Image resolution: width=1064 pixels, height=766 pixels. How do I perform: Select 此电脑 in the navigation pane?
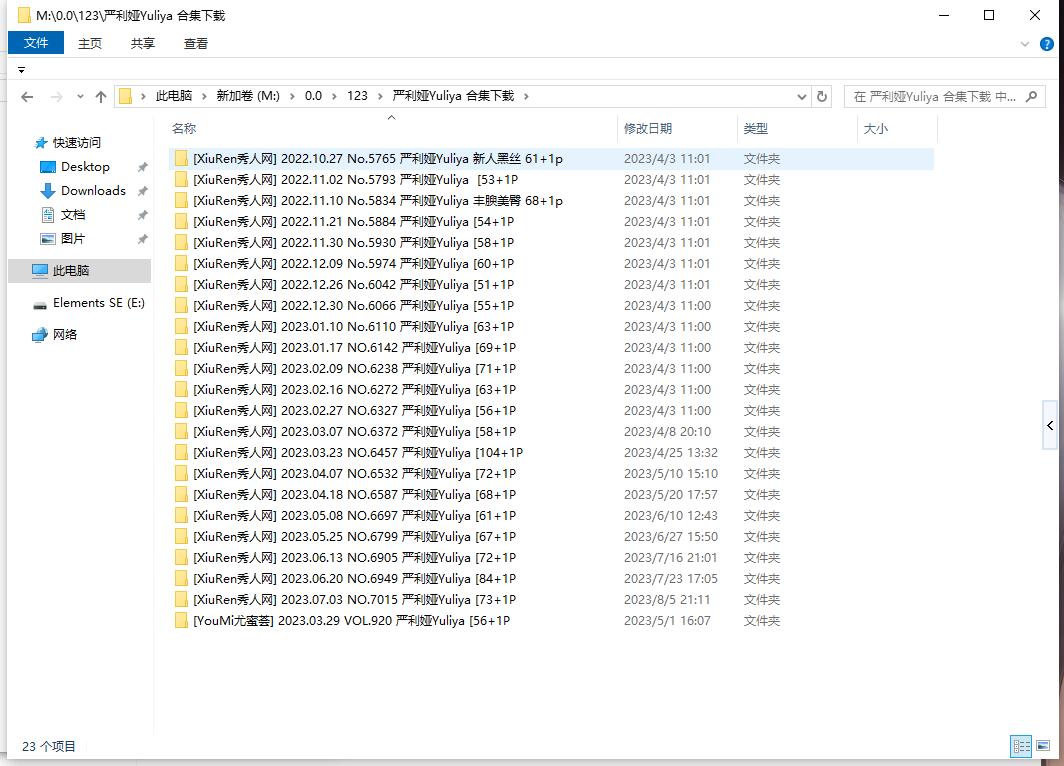pos(79,271)
